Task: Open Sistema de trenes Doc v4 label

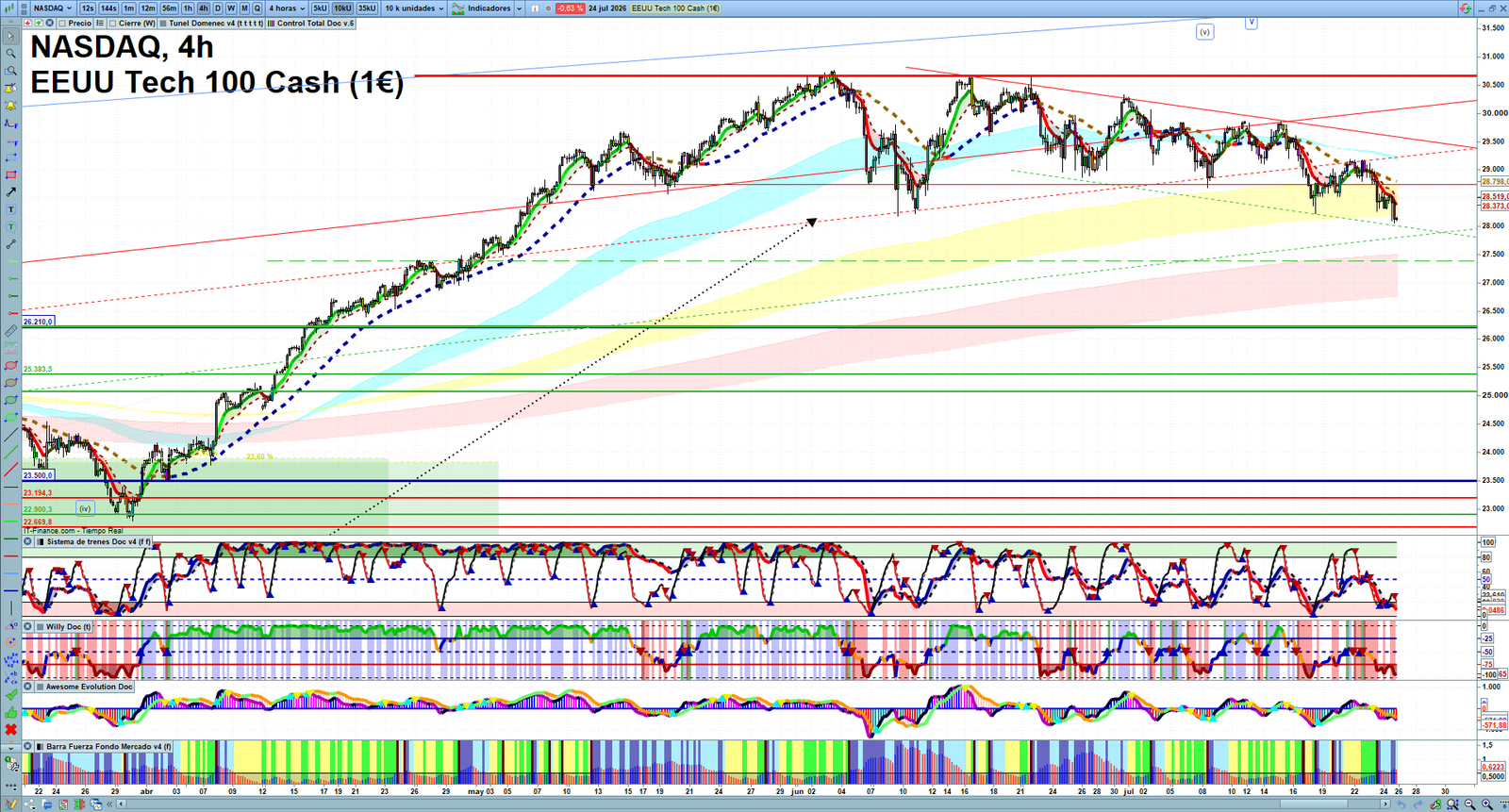Action: [x=98, y=541]
